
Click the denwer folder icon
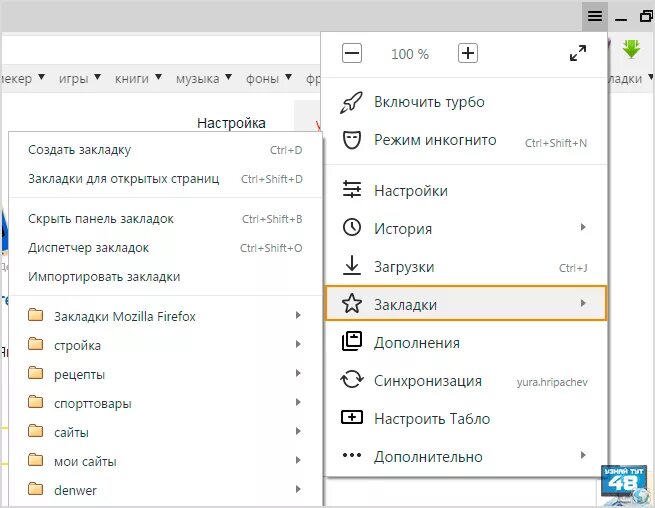(36, 489)
